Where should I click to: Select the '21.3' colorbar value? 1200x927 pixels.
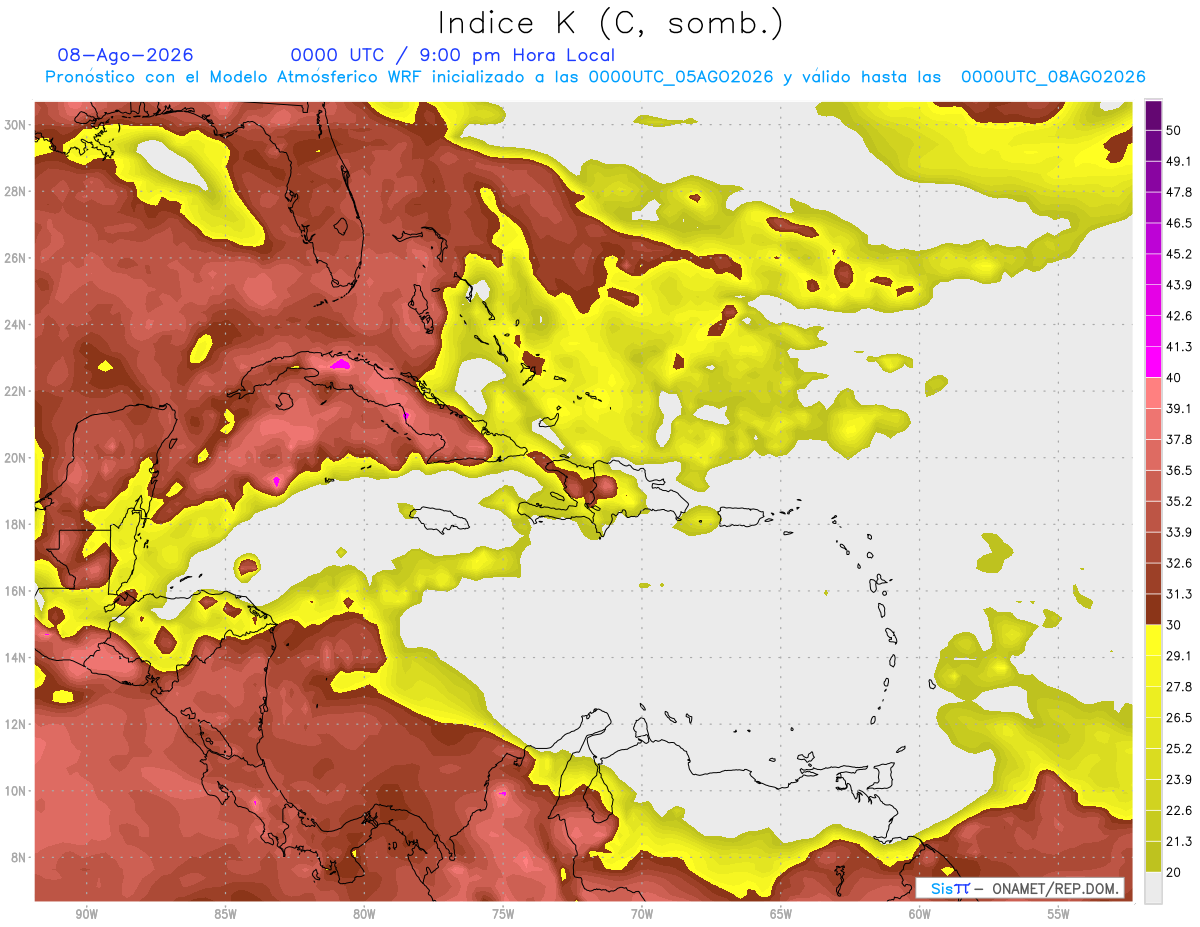1179,841
